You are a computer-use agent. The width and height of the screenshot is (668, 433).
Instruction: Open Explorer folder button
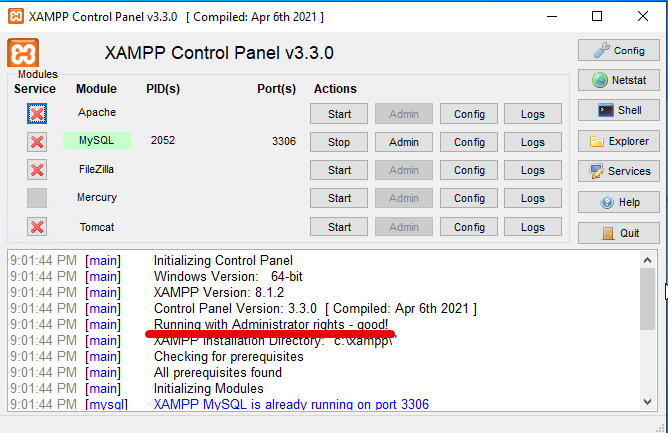coord(619,141)
